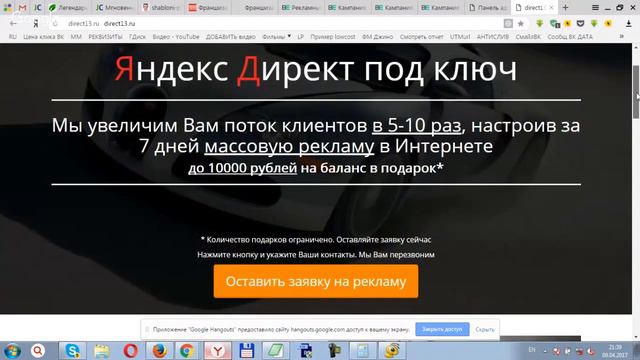640x360 pixels.
Task: Open File Explorer from the taskbar
Action: (101, 351)
